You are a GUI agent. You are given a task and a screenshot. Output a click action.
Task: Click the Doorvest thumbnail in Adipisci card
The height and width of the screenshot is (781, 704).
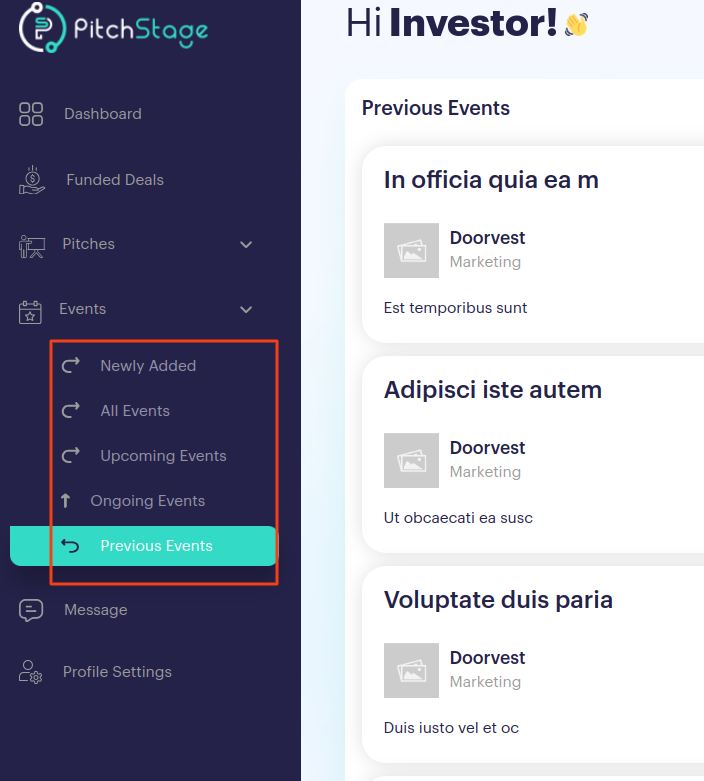411,460
